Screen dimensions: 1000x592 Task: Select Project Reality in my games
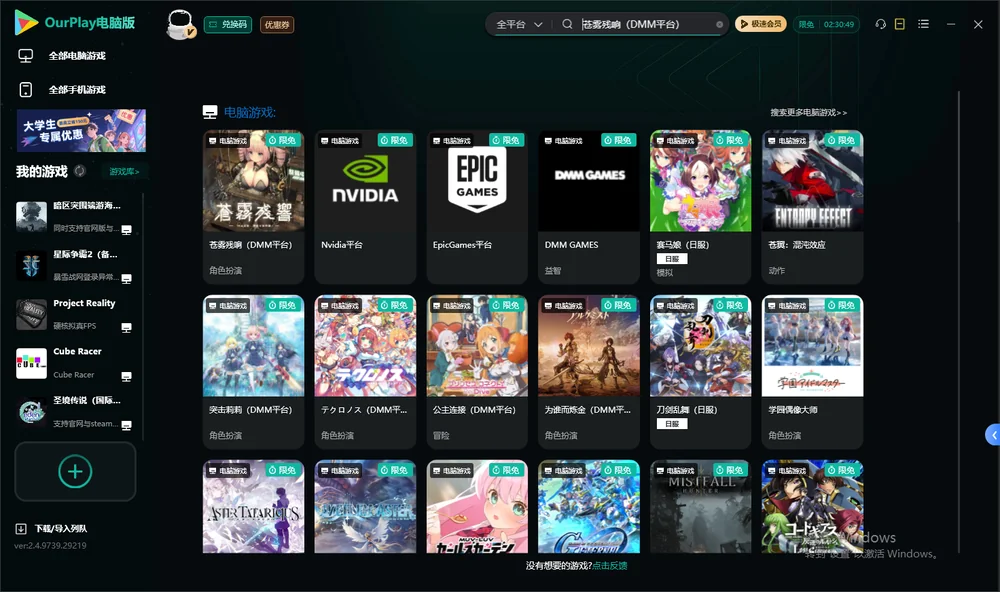point(75,314)
